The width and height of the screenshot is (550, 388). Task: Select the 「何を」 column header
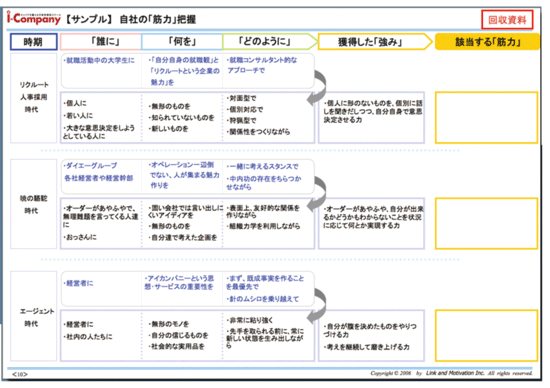[182, 42]
